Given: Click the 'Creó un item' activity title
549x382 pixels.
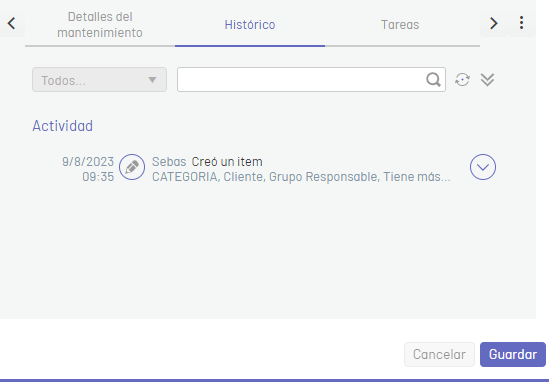Looking at the screenshot, I should [x=227, y=162].
